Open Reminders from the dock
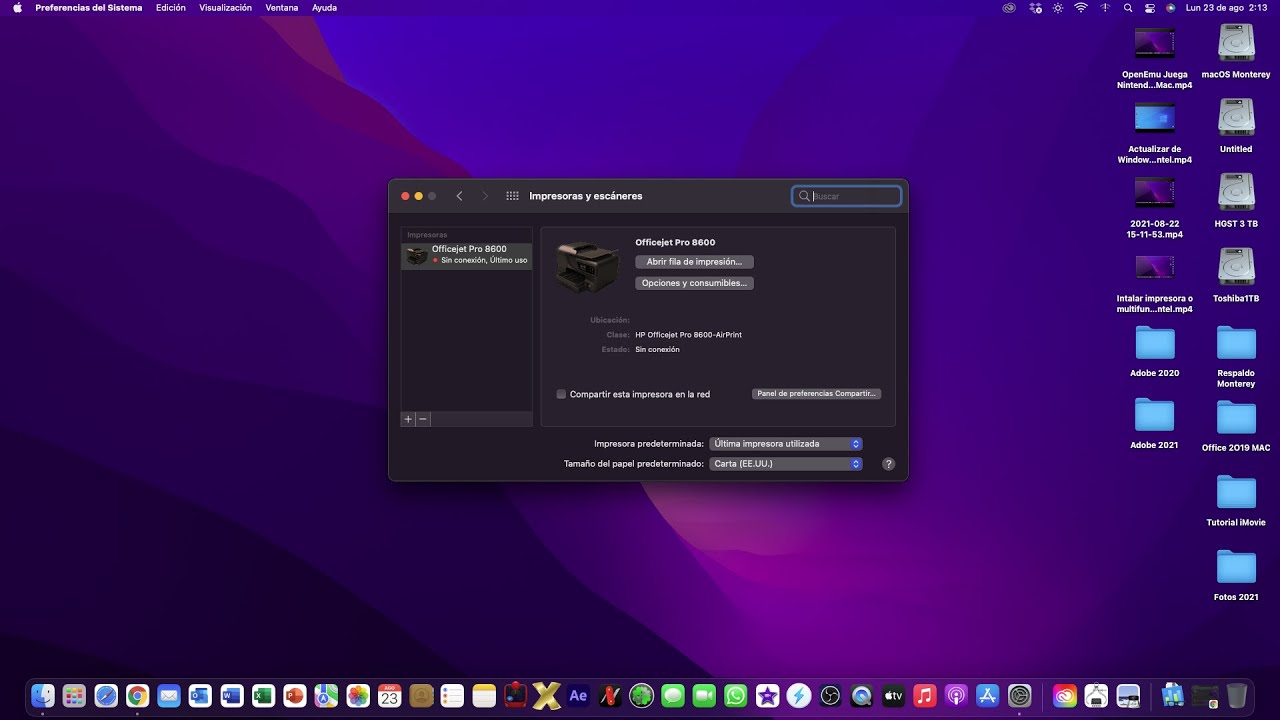This screenshot has height=720, width=1280. point(452,696)
